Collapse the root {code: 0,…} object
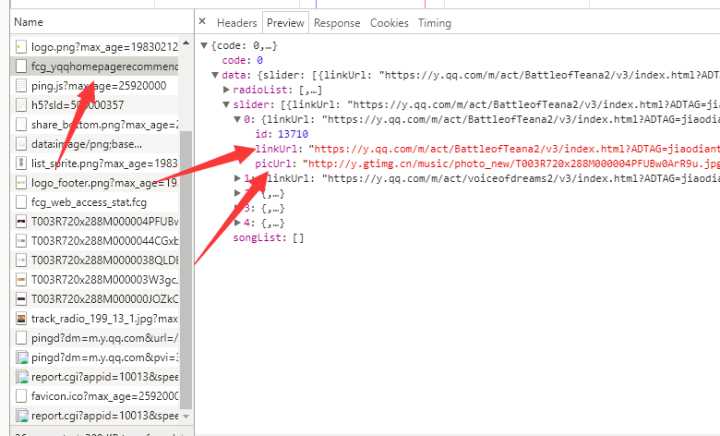 (204, 45)
